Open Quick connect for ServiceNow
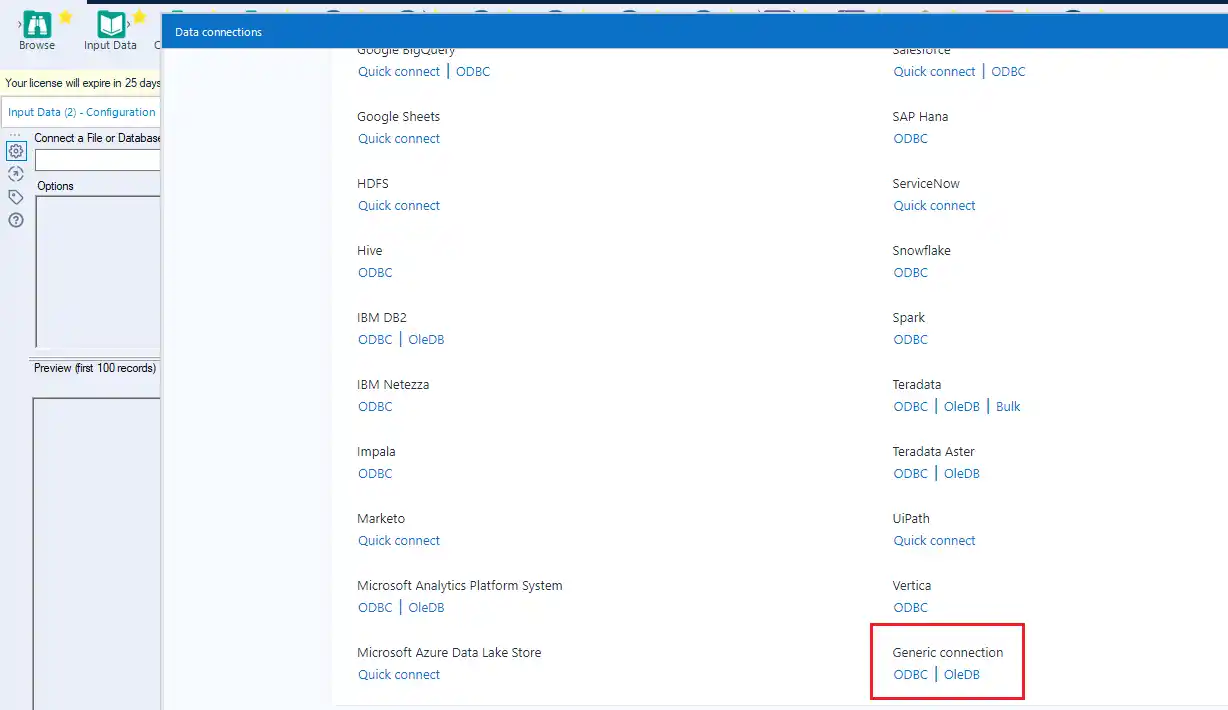The height and width of the screenshot is (710, 1228). pyautogui.click(x=934, y=205)
